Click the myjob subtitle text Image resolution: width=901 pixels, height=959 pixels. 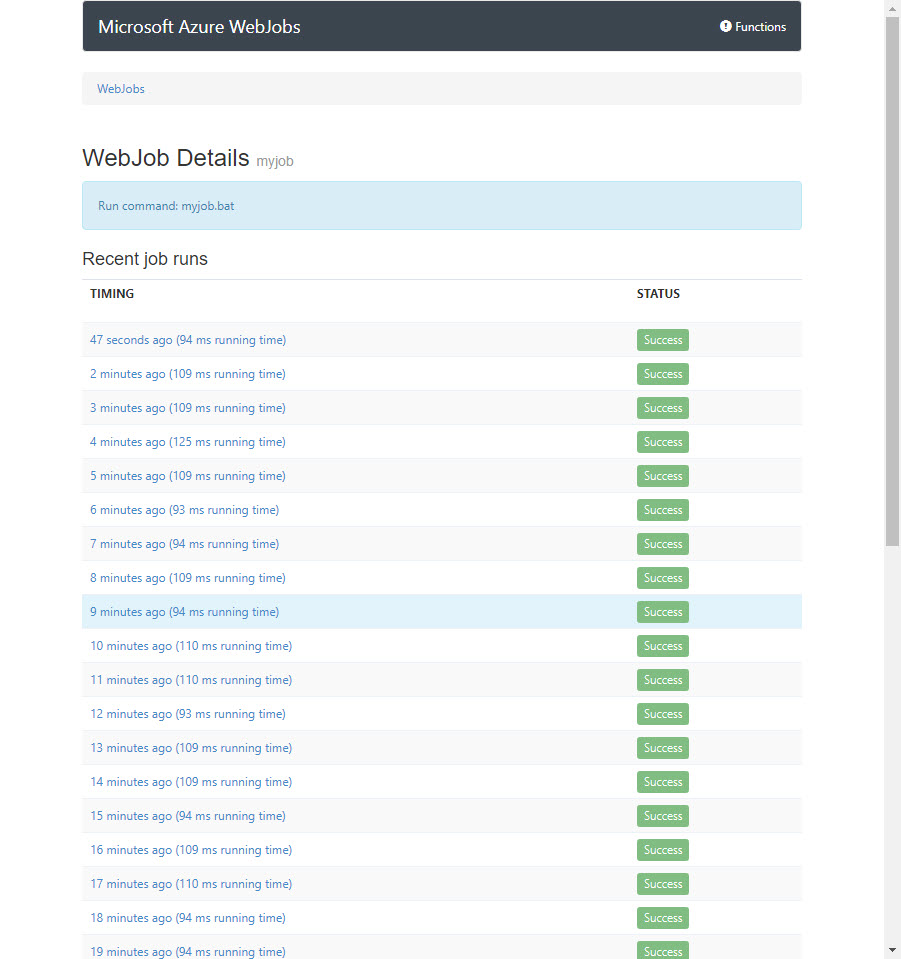tap(275, 161)
